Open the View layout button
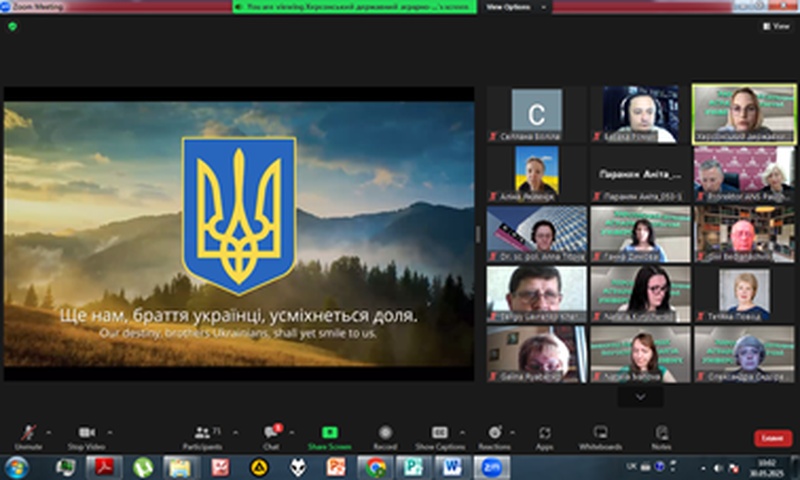This screenshot has width=800, height=480. click(776, 26)
